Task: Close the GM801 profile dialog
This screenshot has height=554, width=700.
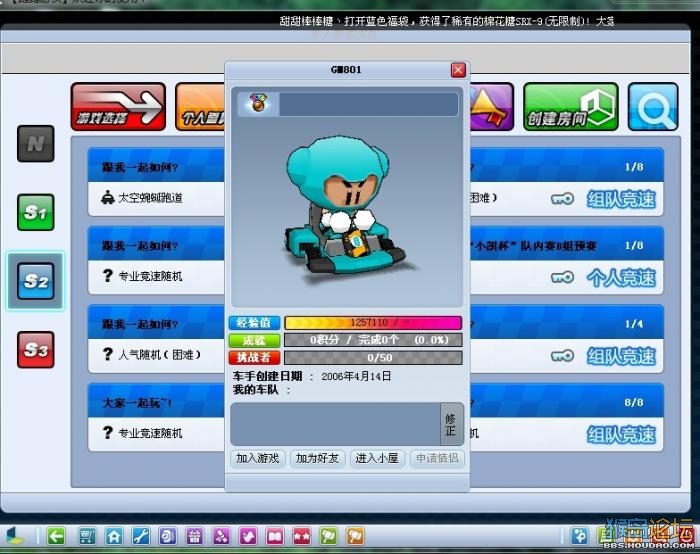Action: (458, 70)
